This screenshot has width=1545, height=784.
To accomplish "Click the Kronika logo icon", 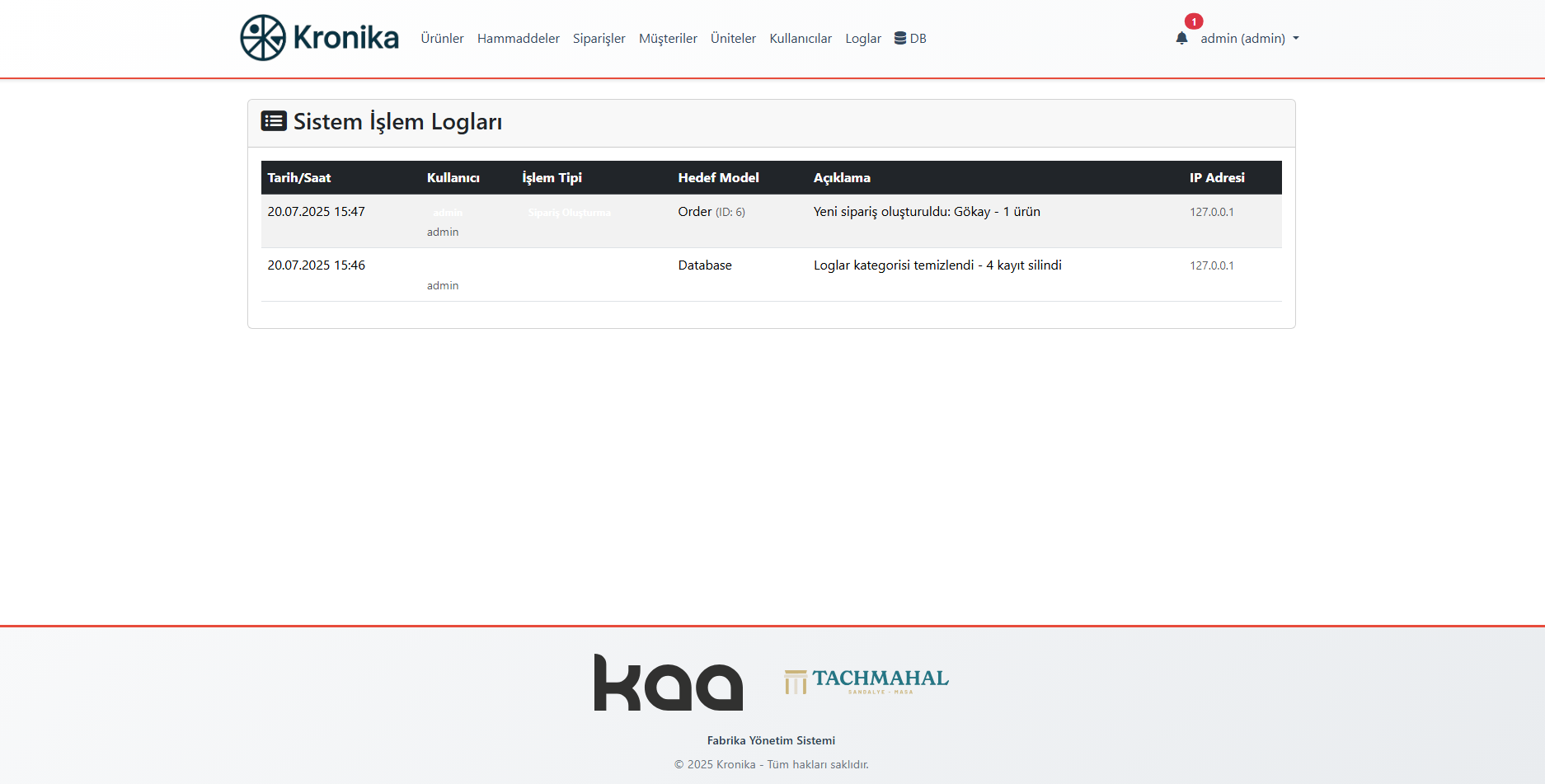I will tap(263, 38).
